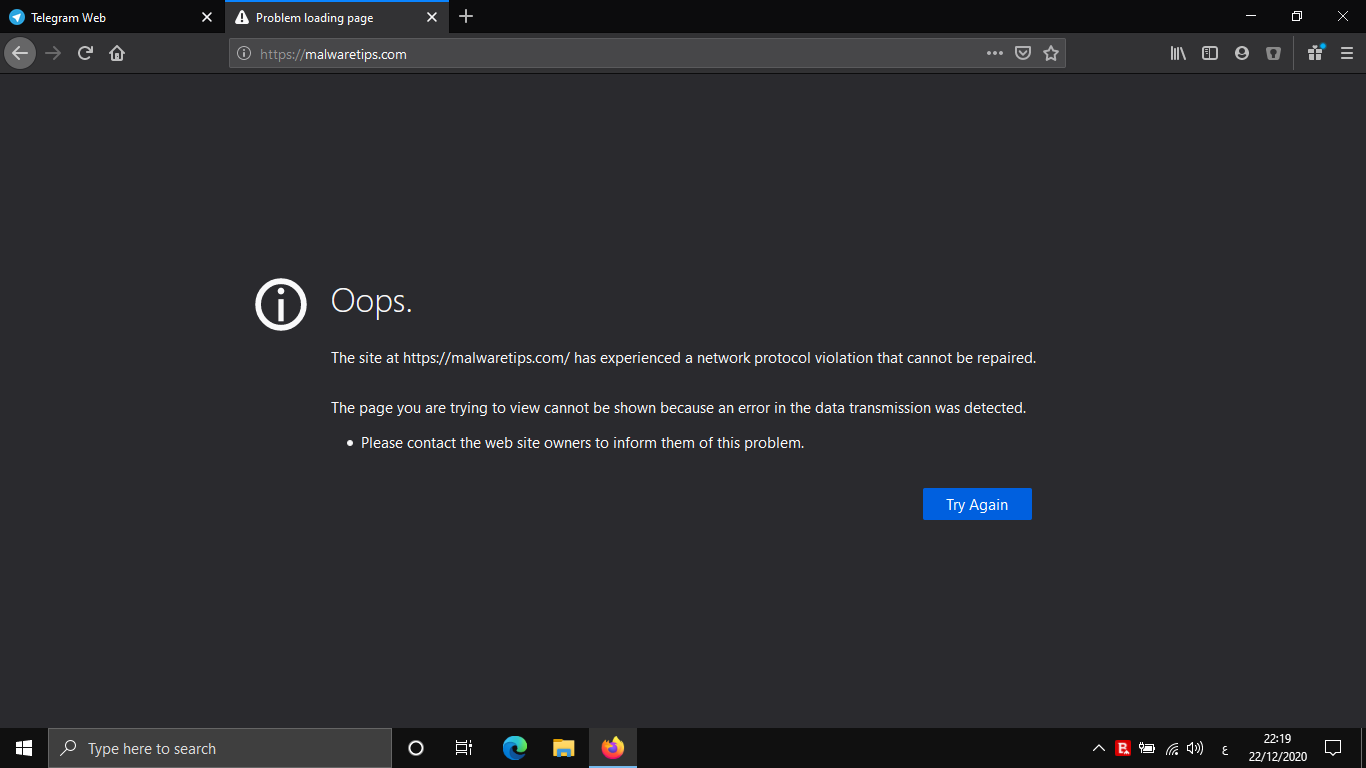The image size is (1366, 768).
Task: Close the Problem loading page tab
Action: pyautogui.click(x=432, y=17)
